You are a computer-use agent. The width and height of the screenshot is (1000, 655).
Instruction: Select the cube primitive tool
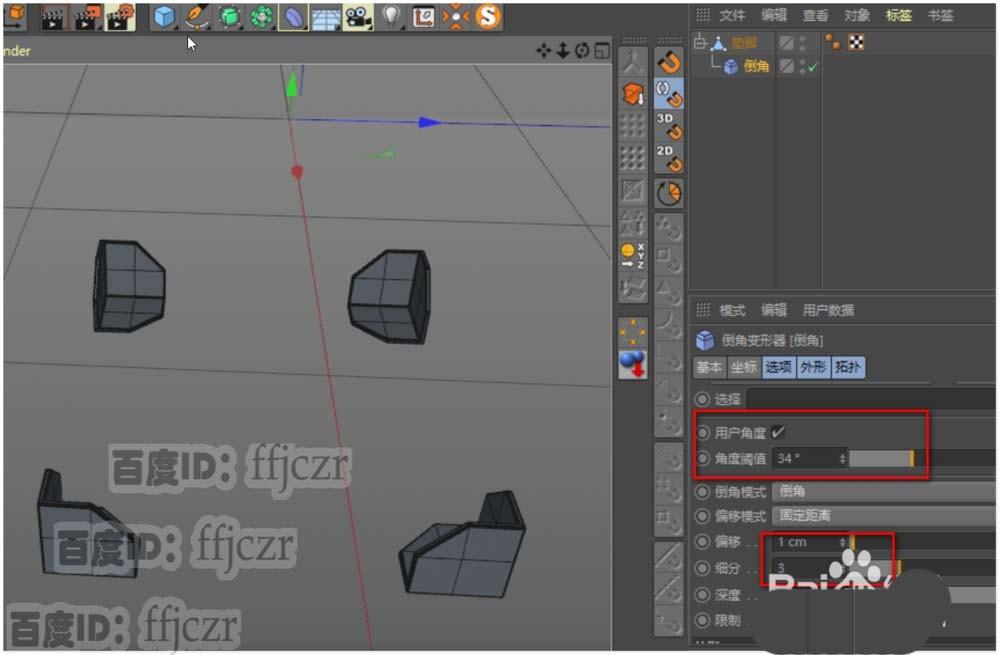163,16
